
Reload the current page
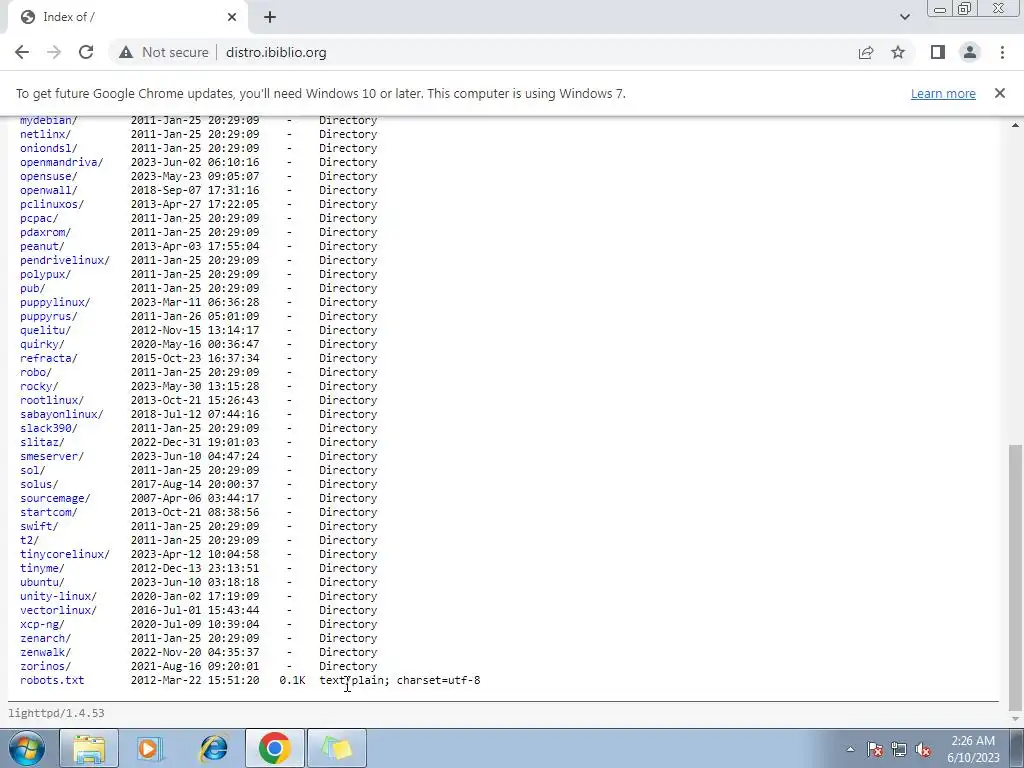coord(86,52)
